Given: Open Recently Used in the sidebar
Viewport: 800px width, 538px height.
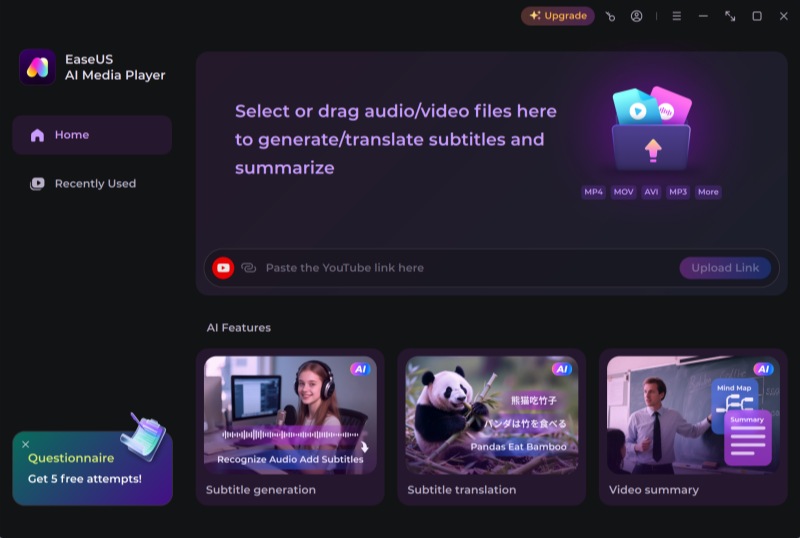Looking at the screenshot, I should coord(92,183).
